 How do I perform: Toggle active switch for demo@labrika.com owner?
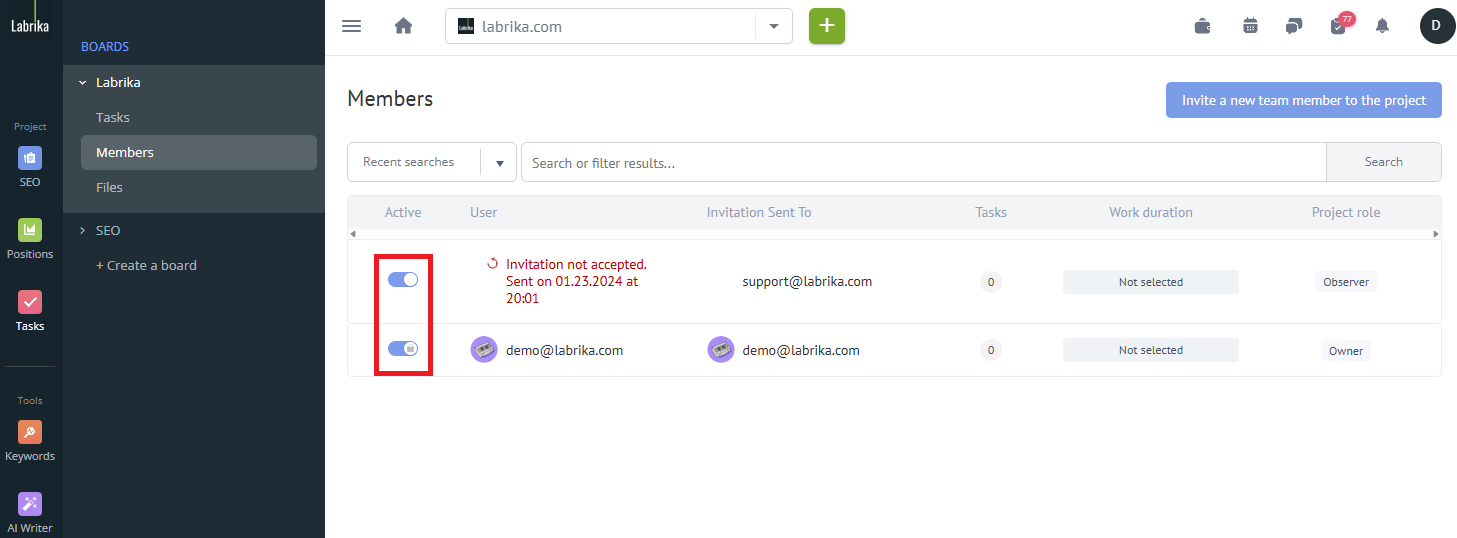click(403, 348)
